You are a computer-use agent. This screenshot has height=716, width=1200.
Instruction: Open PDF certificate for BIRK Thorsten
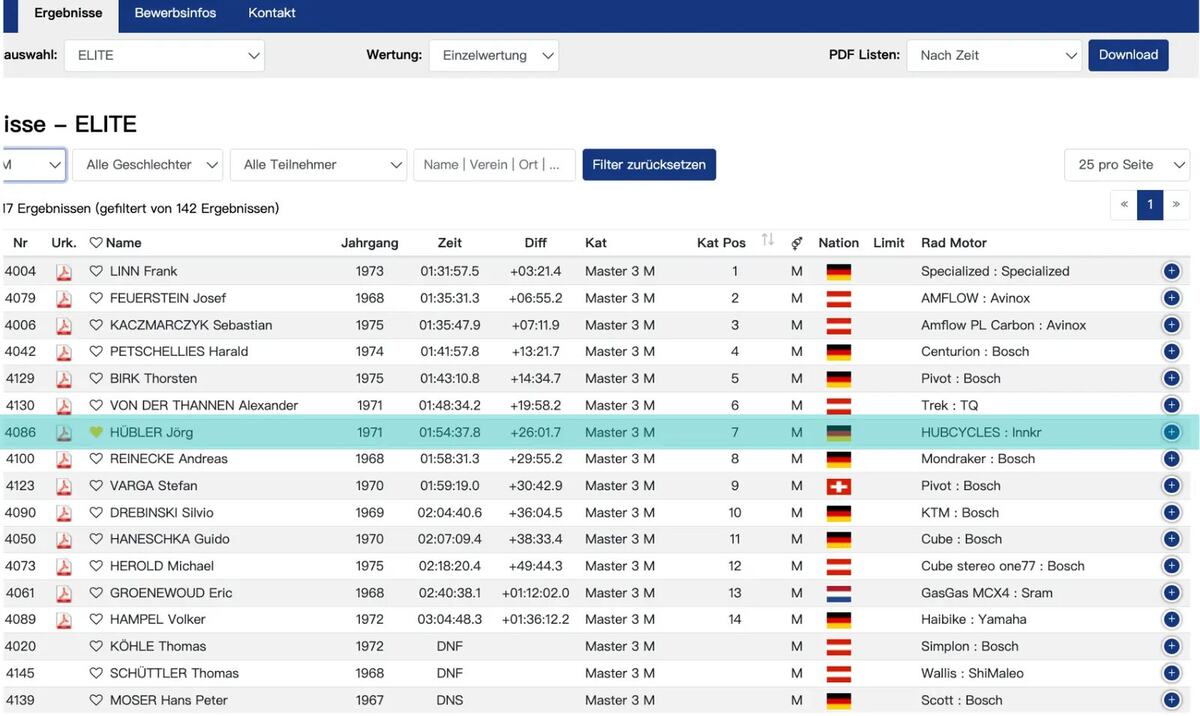click(64, 379)
